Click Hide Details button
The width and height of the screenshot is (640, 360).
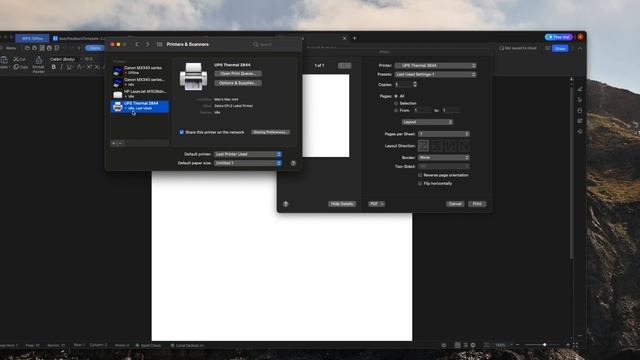342,204
